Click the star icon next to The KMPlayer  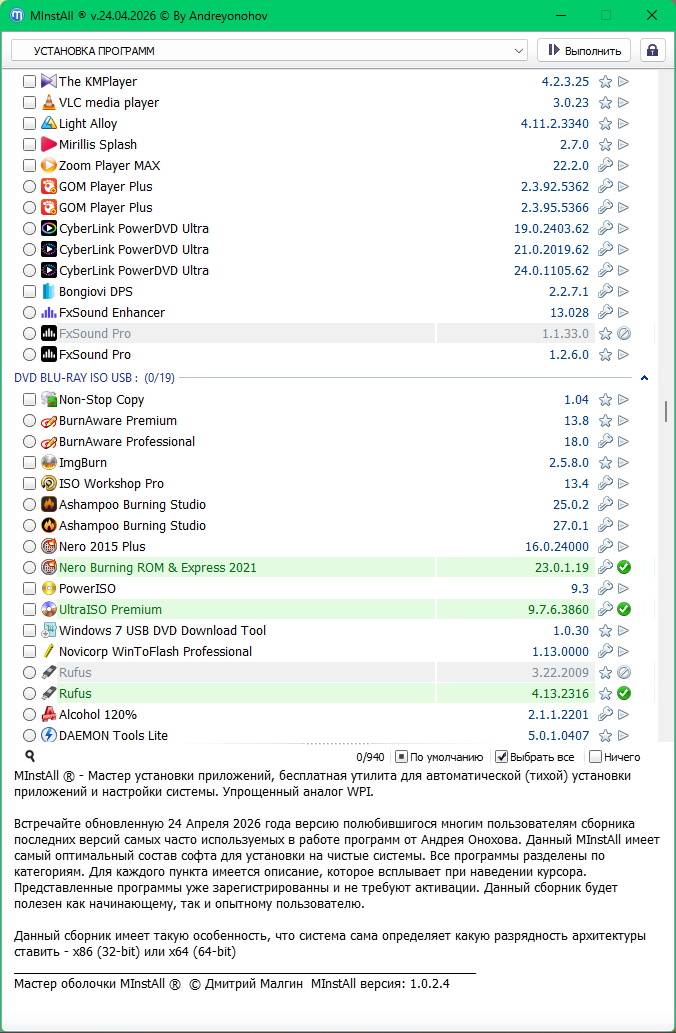[x=605, y=81]
